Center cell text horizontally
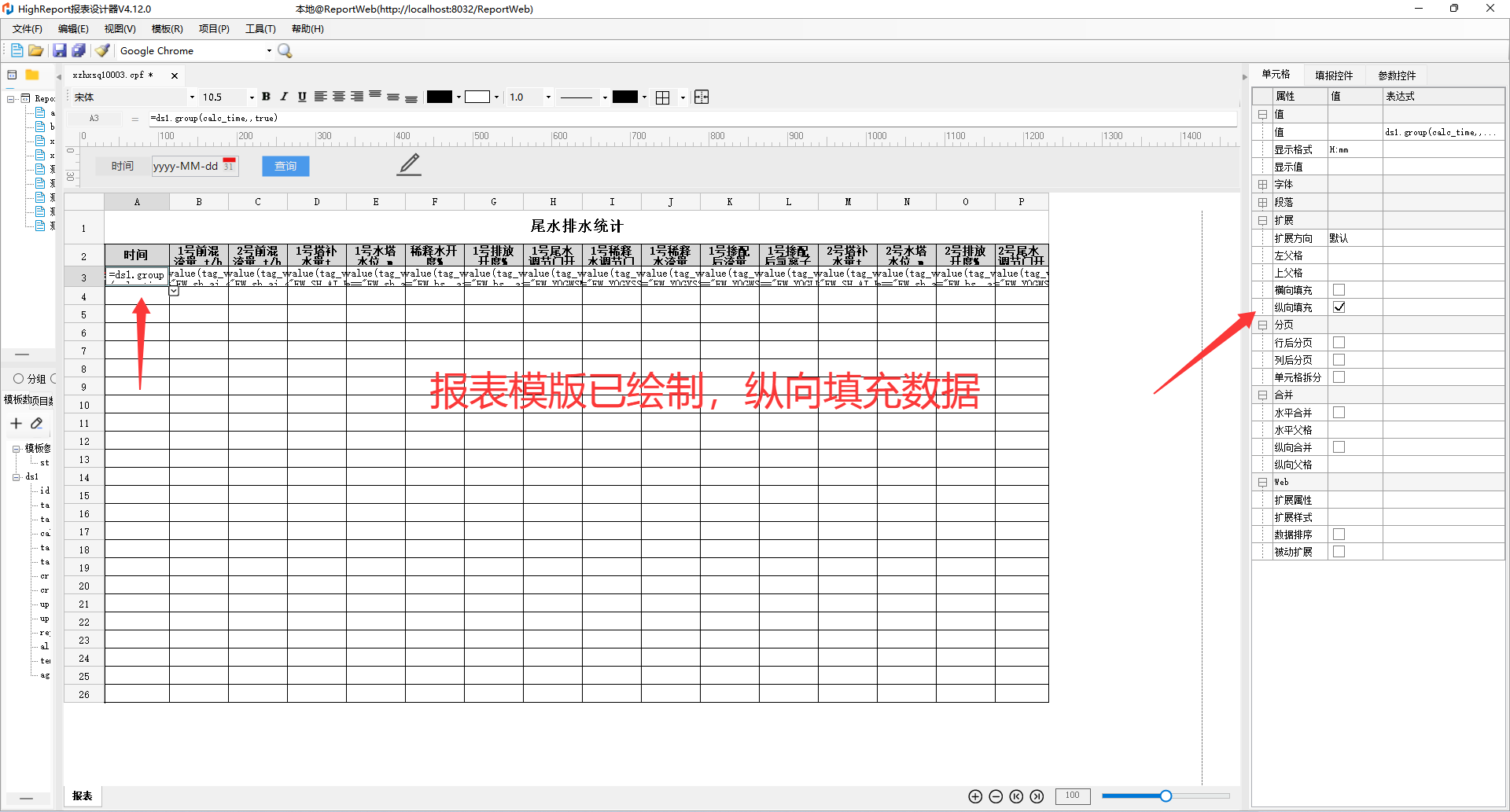The width and height of the screenshot is (1510, 812). point(338,97)
